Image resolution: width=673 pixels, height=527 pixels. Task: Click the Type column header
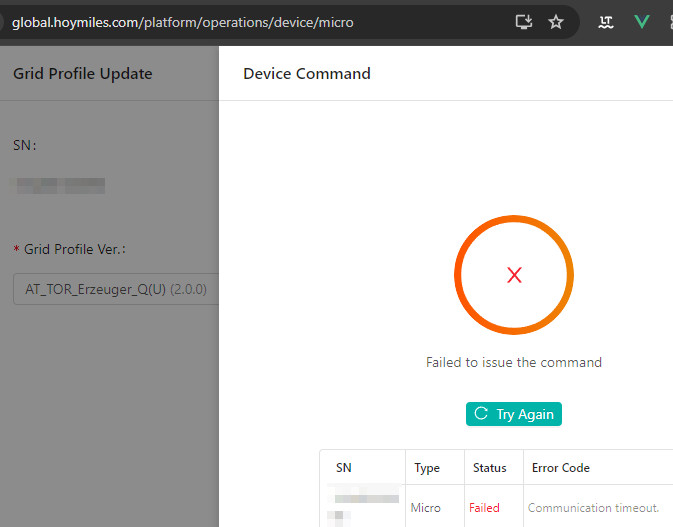coord(427,467)
